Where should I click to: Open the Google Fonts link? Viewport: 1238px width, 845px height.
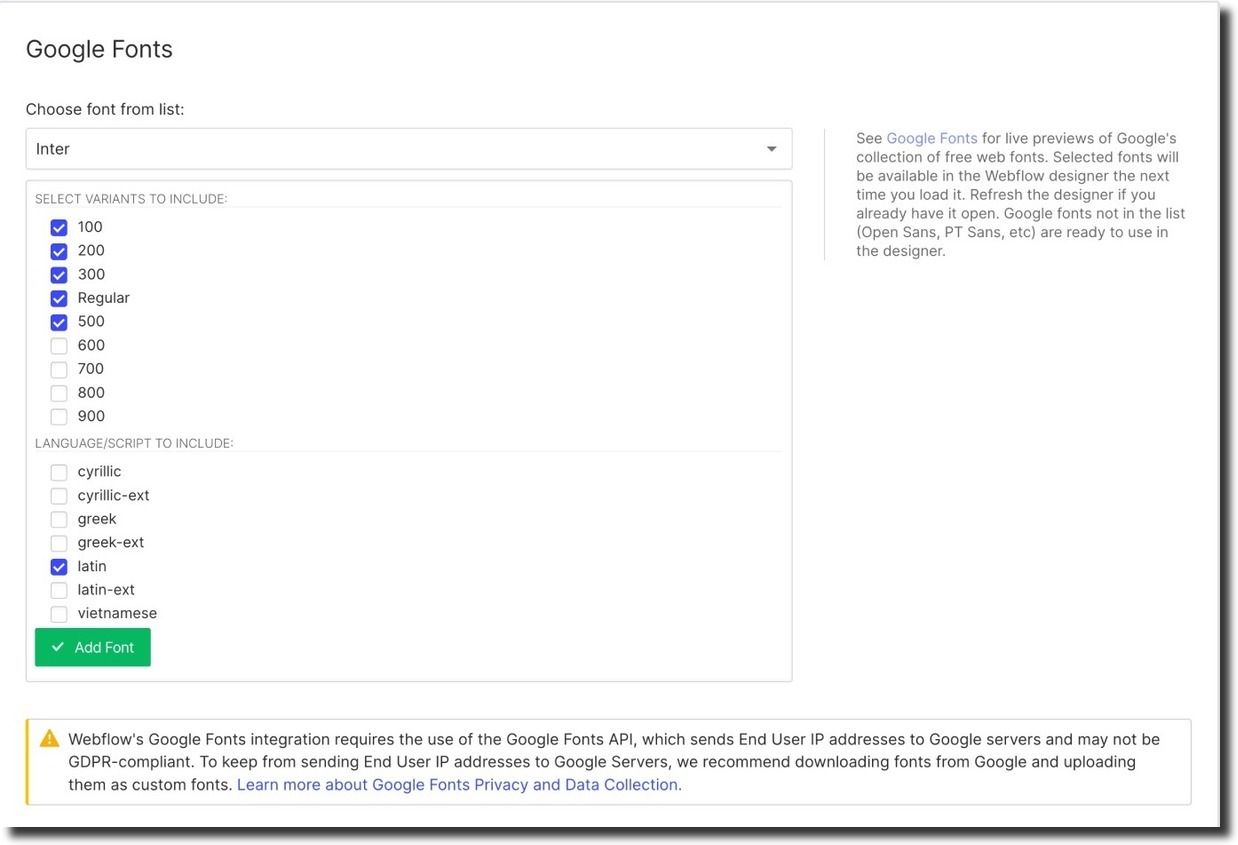(x=931, y=138)
